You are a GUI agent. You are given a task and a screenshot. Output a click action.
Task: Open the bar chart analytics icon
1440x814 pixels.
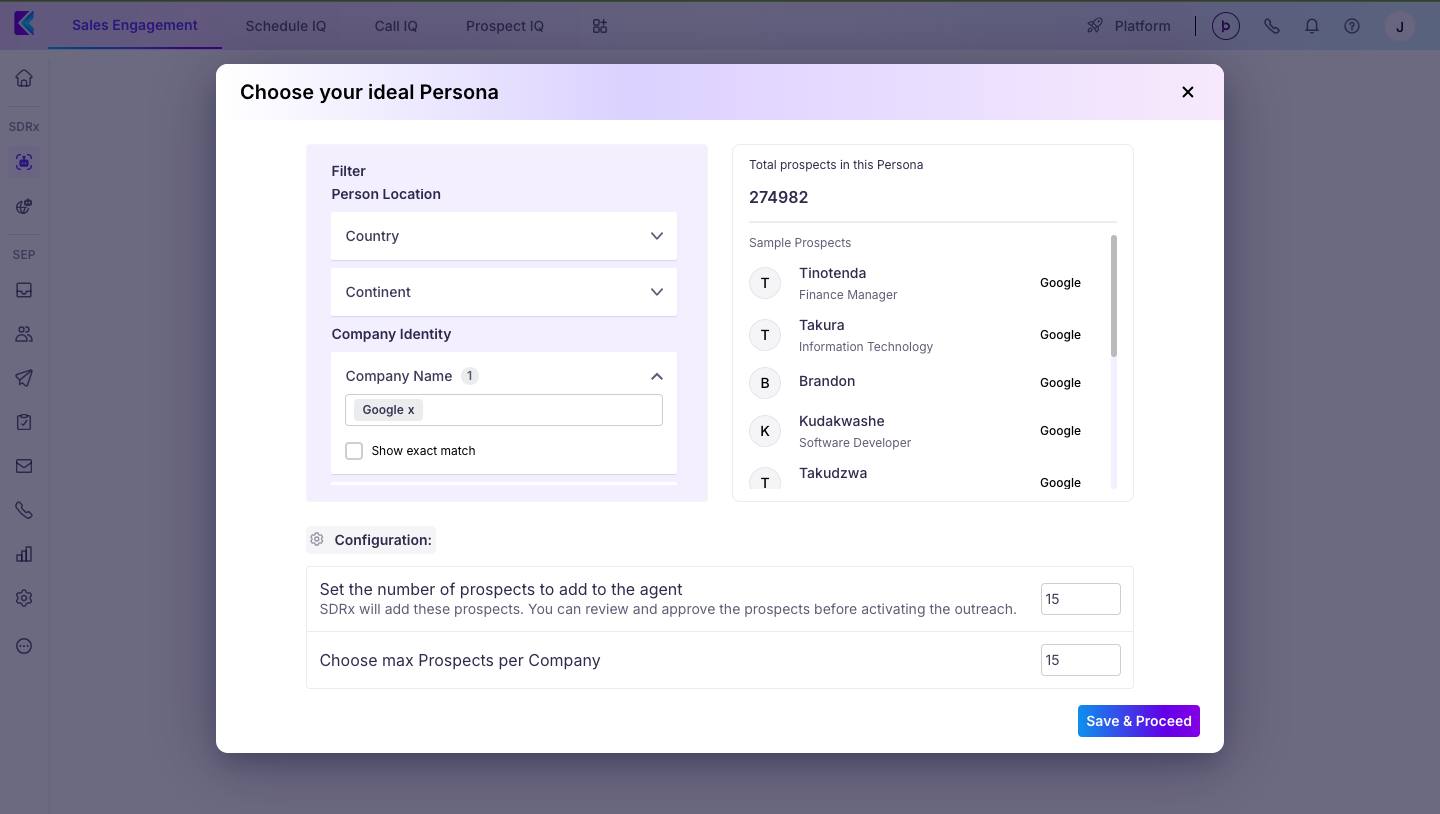pos(24,554)
